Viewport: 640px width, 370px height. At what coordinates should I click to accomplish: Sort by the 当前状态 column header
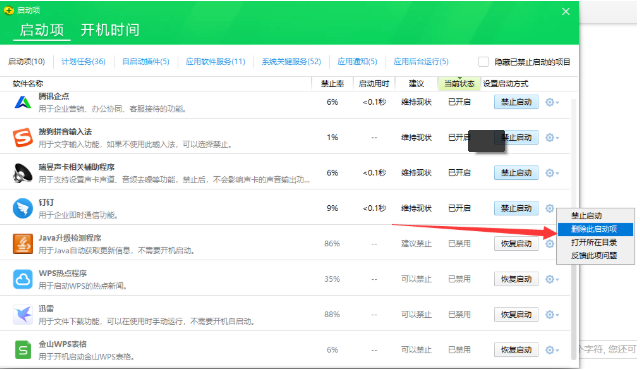point(459,84)
